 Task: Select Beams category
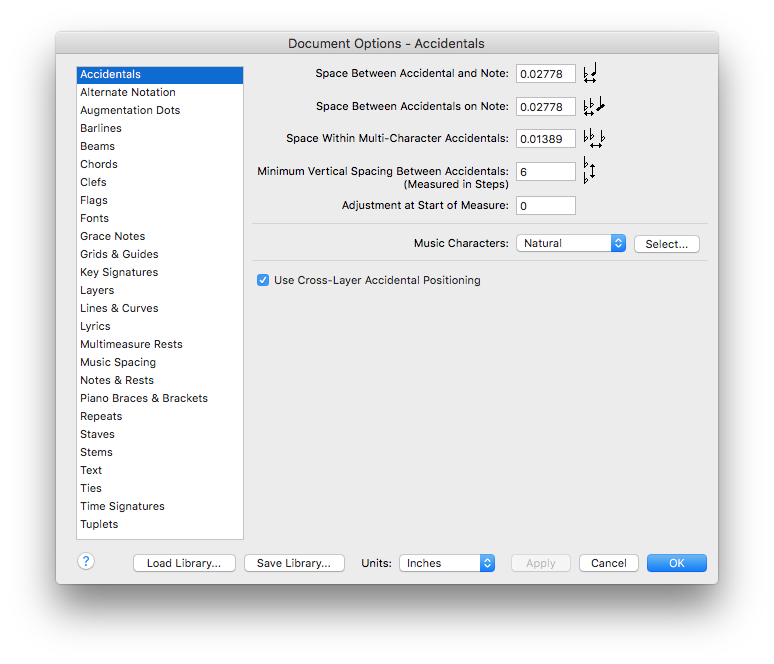point(160,147)
